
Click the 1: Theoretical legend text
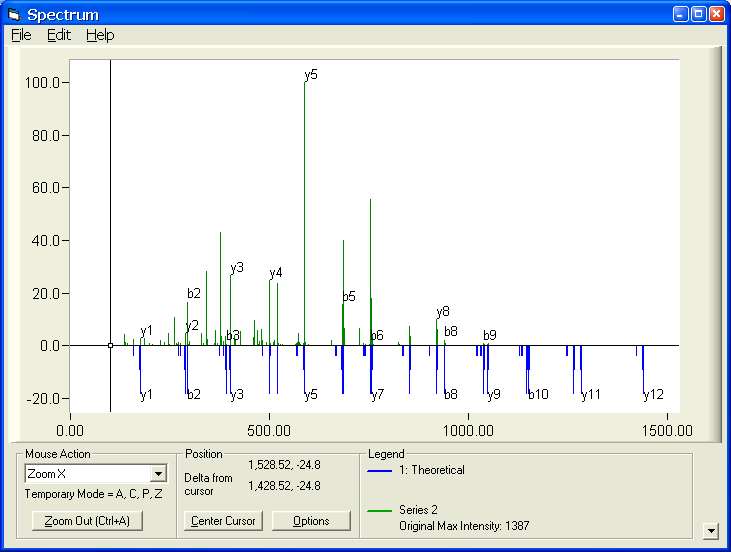[x=432, y=470]
